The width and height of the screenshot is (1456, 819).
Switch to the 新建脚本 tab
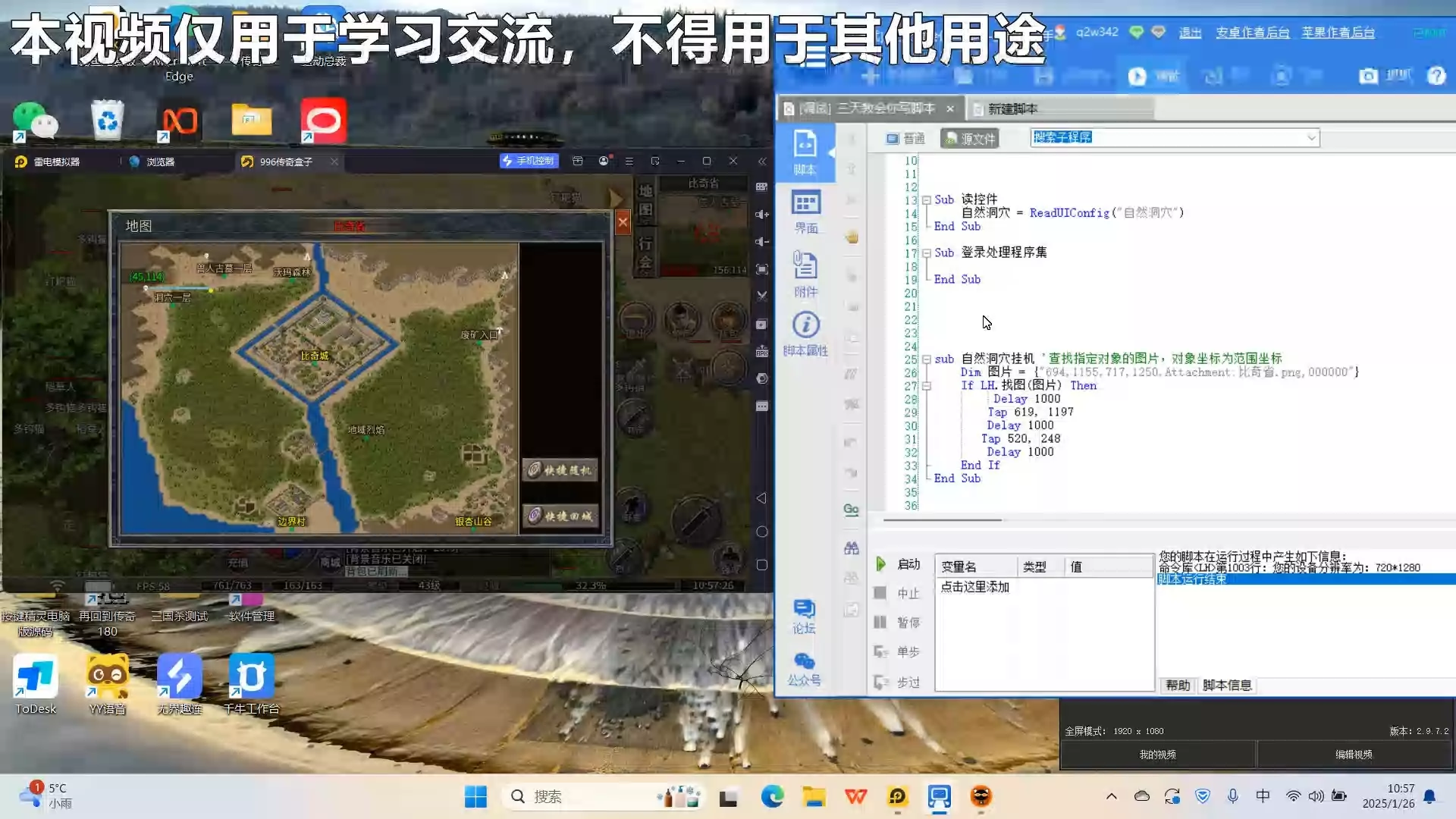[x=1012, y=109]
